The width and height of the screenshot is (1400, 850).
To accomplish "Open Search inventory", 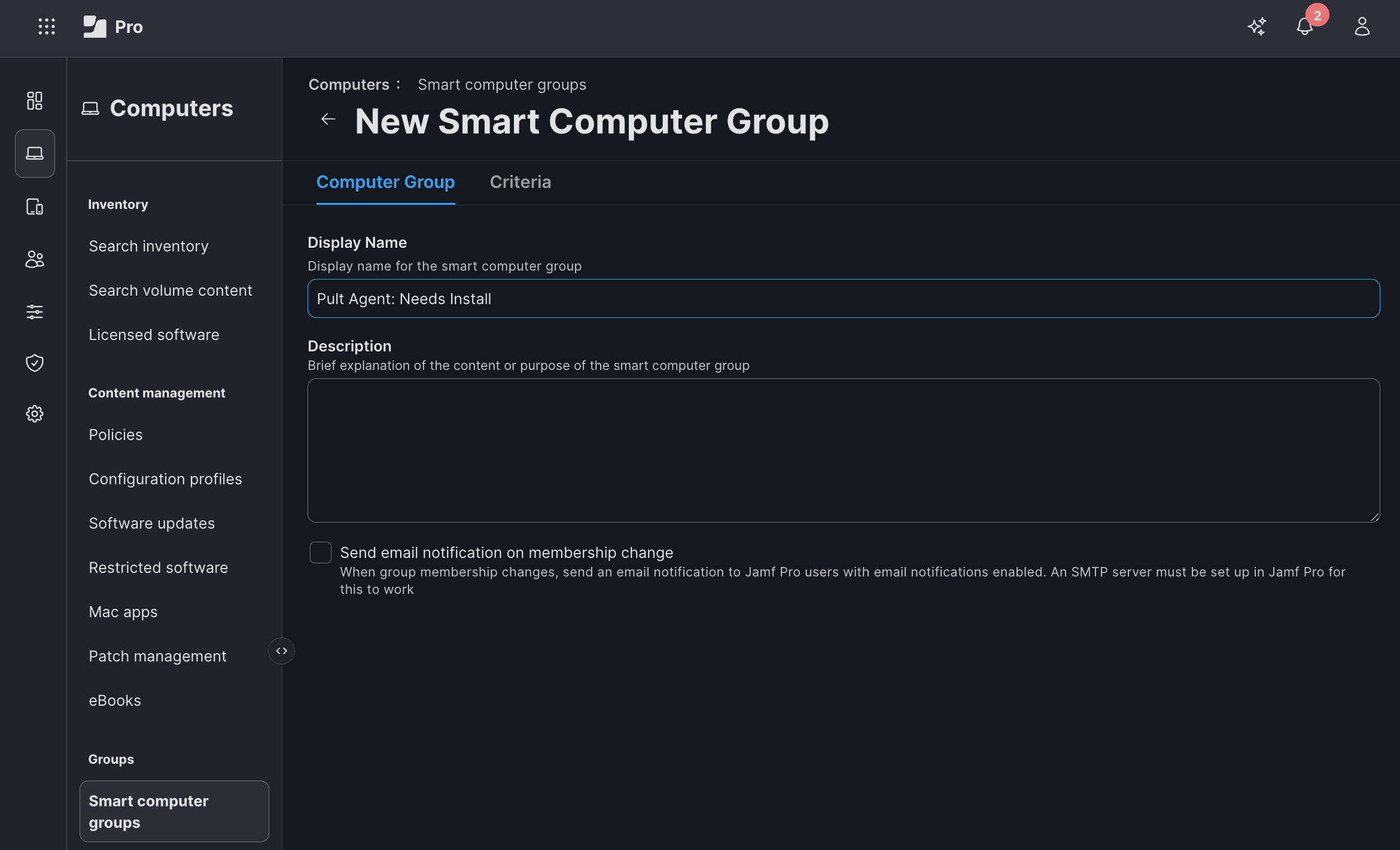I will (x=149, y=246).
